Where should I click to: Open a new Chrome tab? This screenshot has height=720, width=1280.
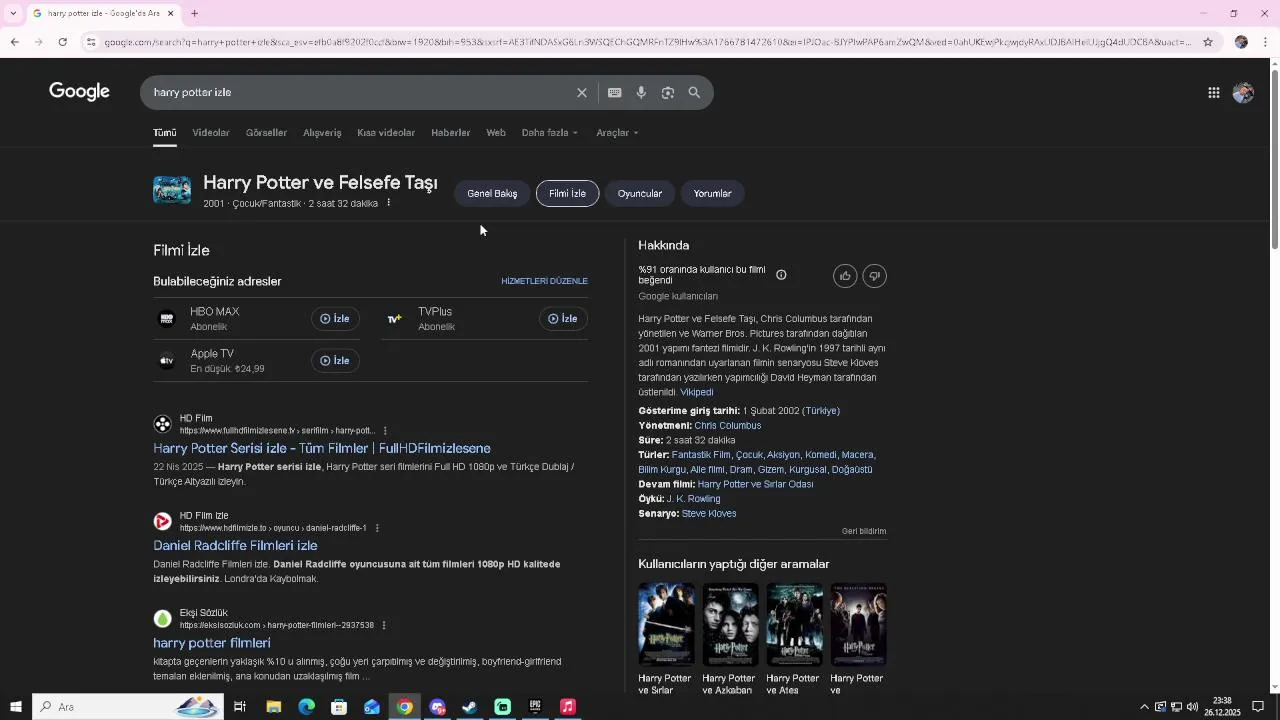195,13
